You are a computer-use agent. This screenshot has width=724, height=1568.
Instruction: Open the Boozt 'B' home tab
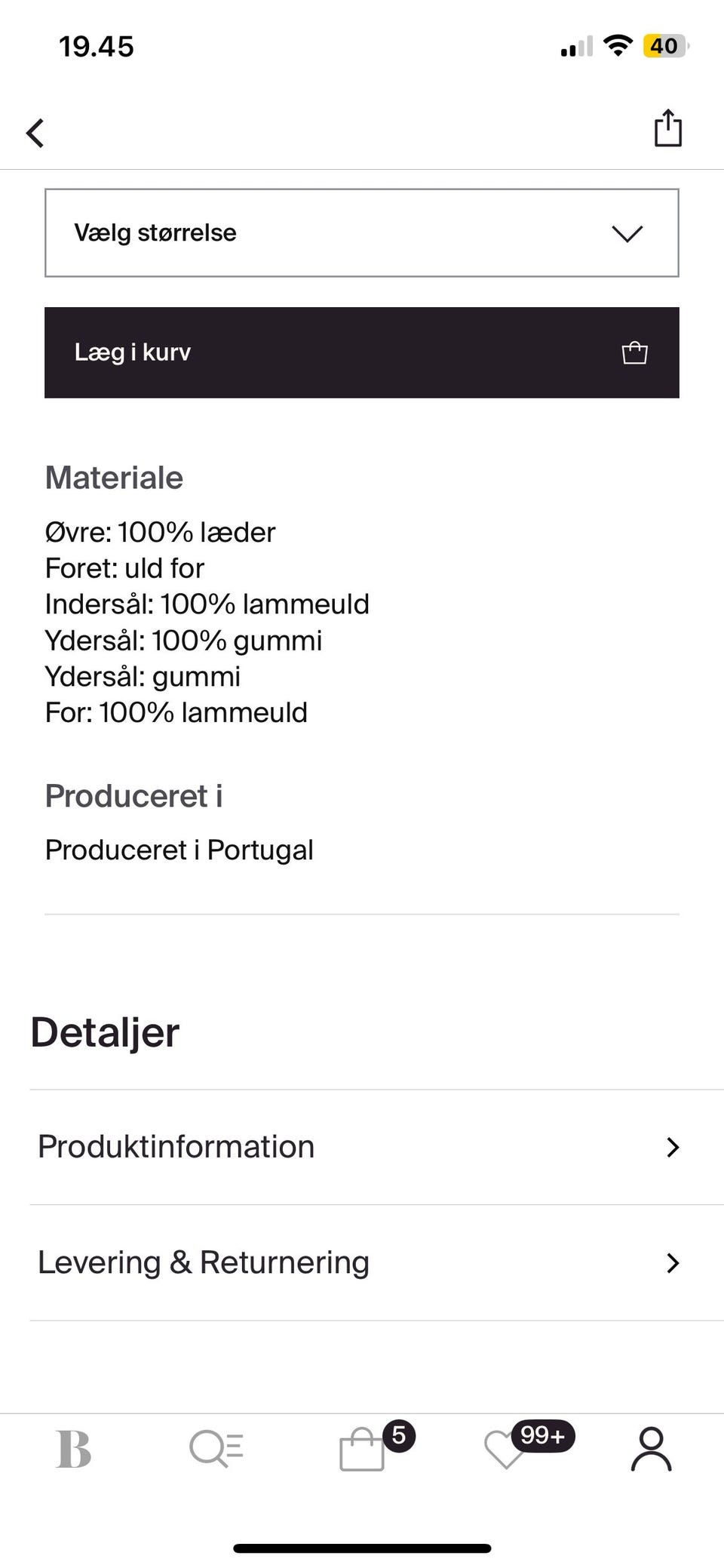74,1450
